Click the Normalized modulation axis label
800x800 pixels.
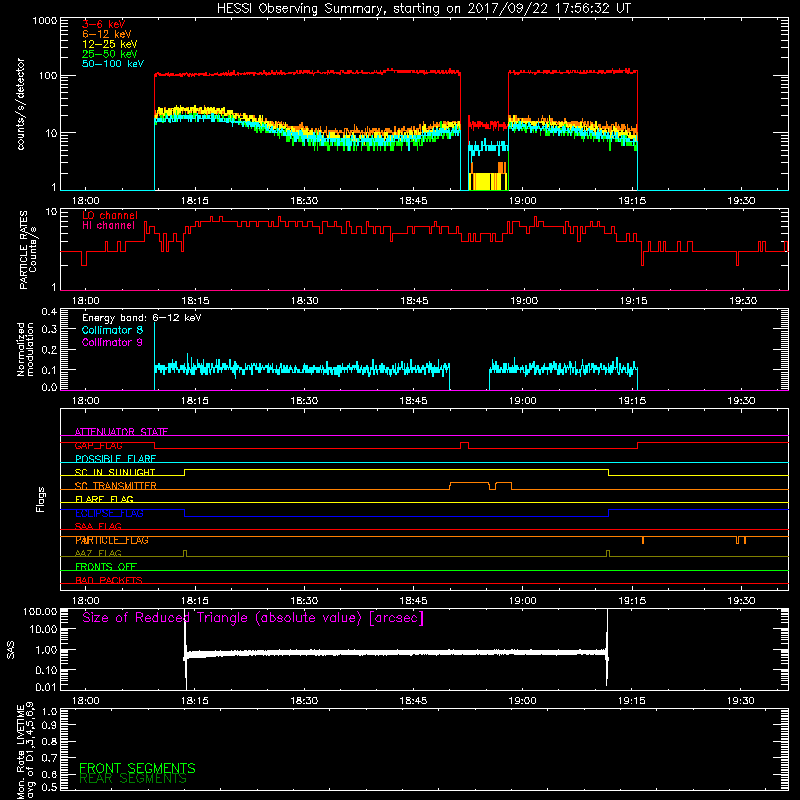[25, 349]
